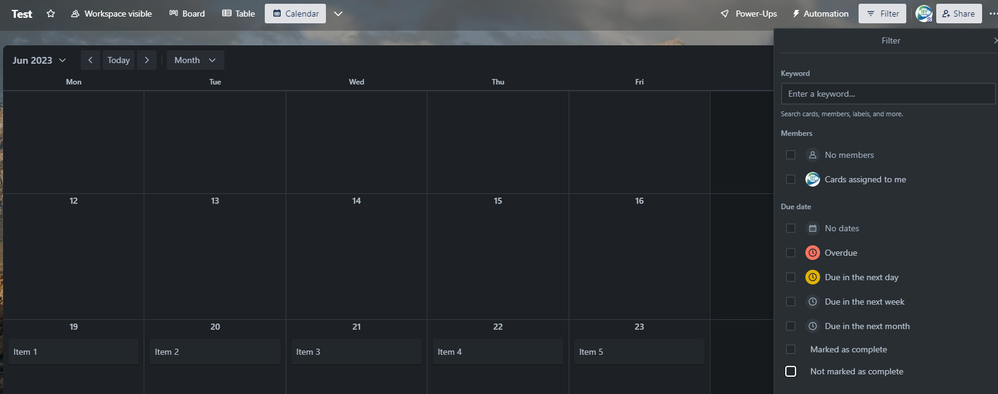Click the Not marked as complete label

click(x=856, y=371)
